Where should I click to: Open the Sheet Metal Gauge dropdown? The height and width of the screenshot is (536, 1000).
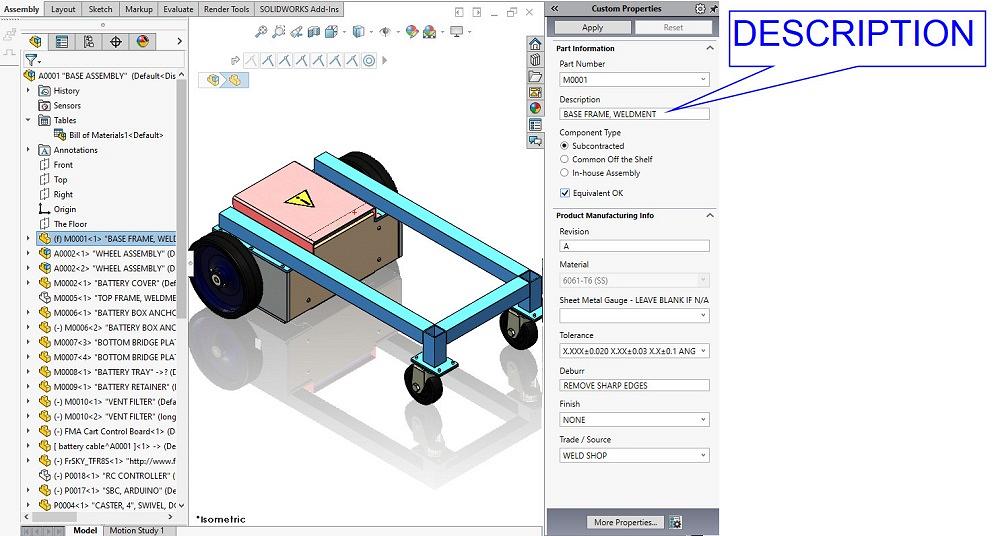tap(703, 315)
